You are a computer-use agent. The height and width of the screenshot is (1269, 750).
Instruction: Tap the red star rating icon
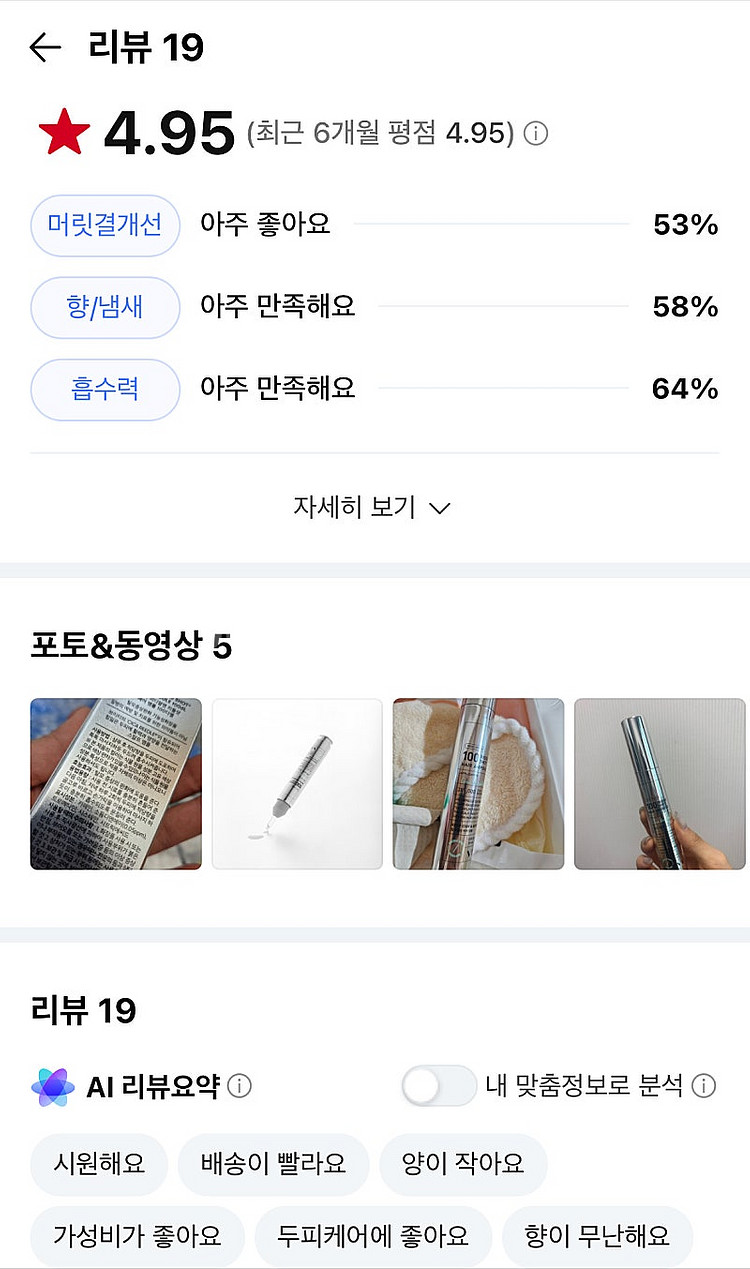[x=64, y=134]
